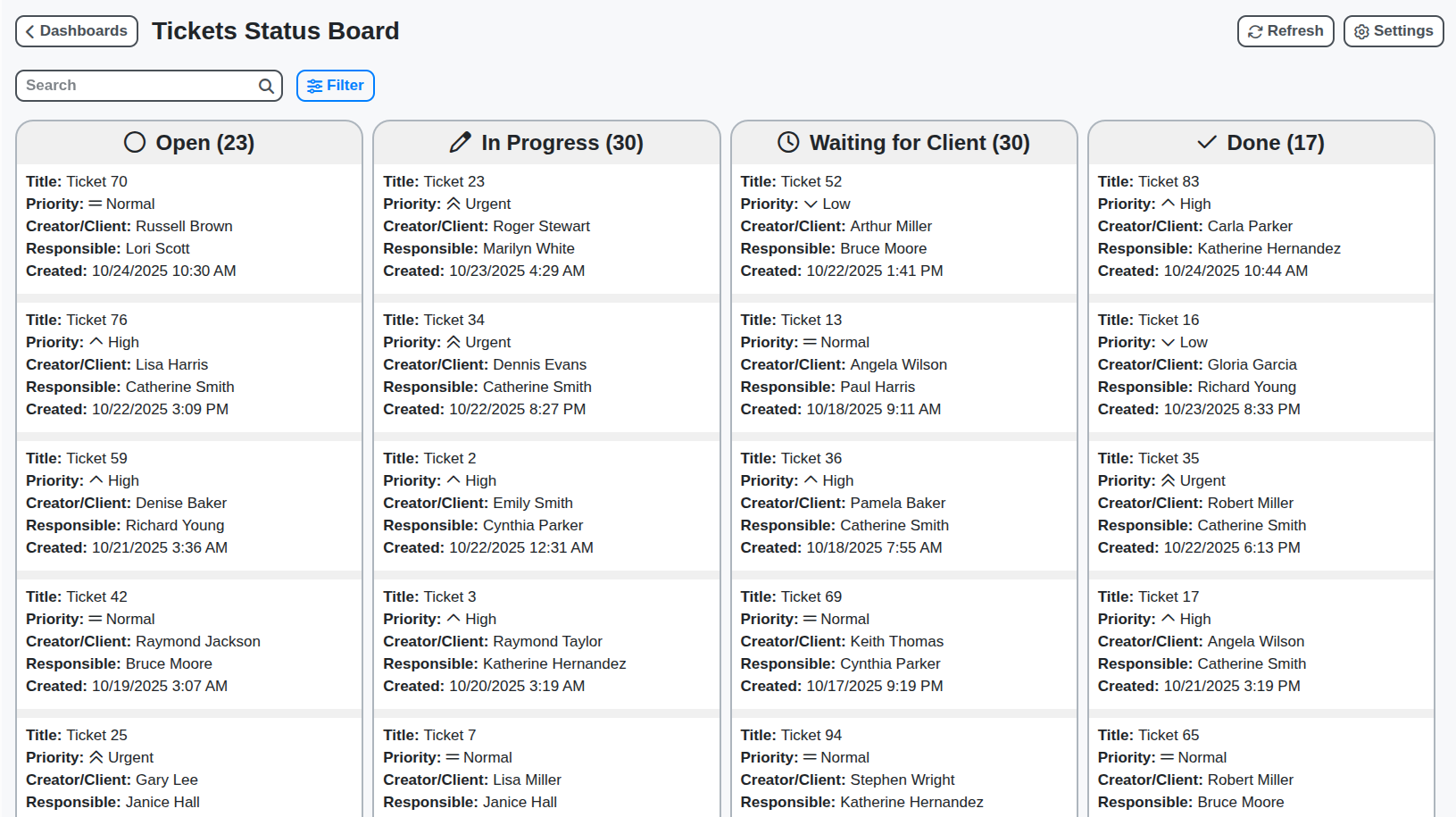Click the clock icon beside Waiting for Client
The image size is (1456, 817).
(787, 141)
